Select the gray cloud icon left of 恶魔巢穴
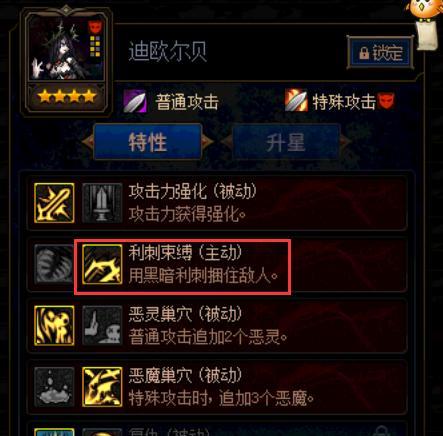This screenshot has height=436, width=443. (x=54, y=387)
